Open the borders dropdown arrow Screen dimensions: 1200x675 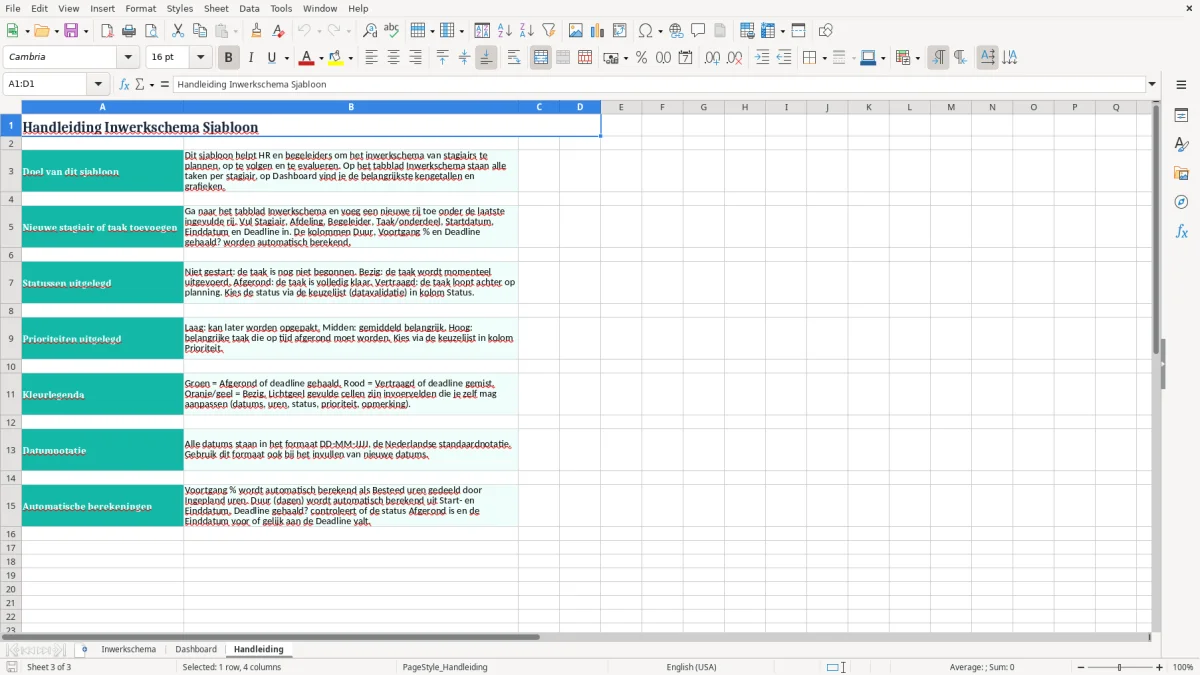click(823, 58)
